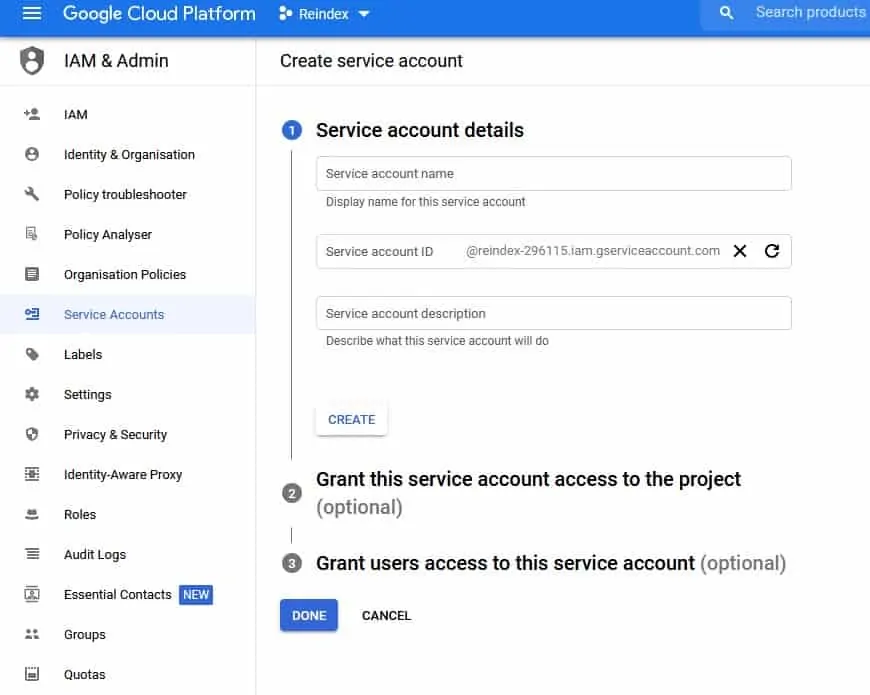Click the Essential Contacts icon
The height and width of the screenshot is (695, 870).
point(32,594)
